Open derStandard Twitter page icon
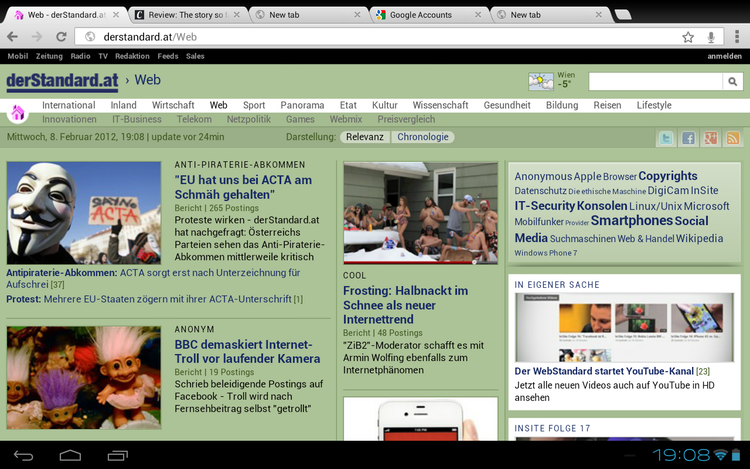 [x=665, y=138]
